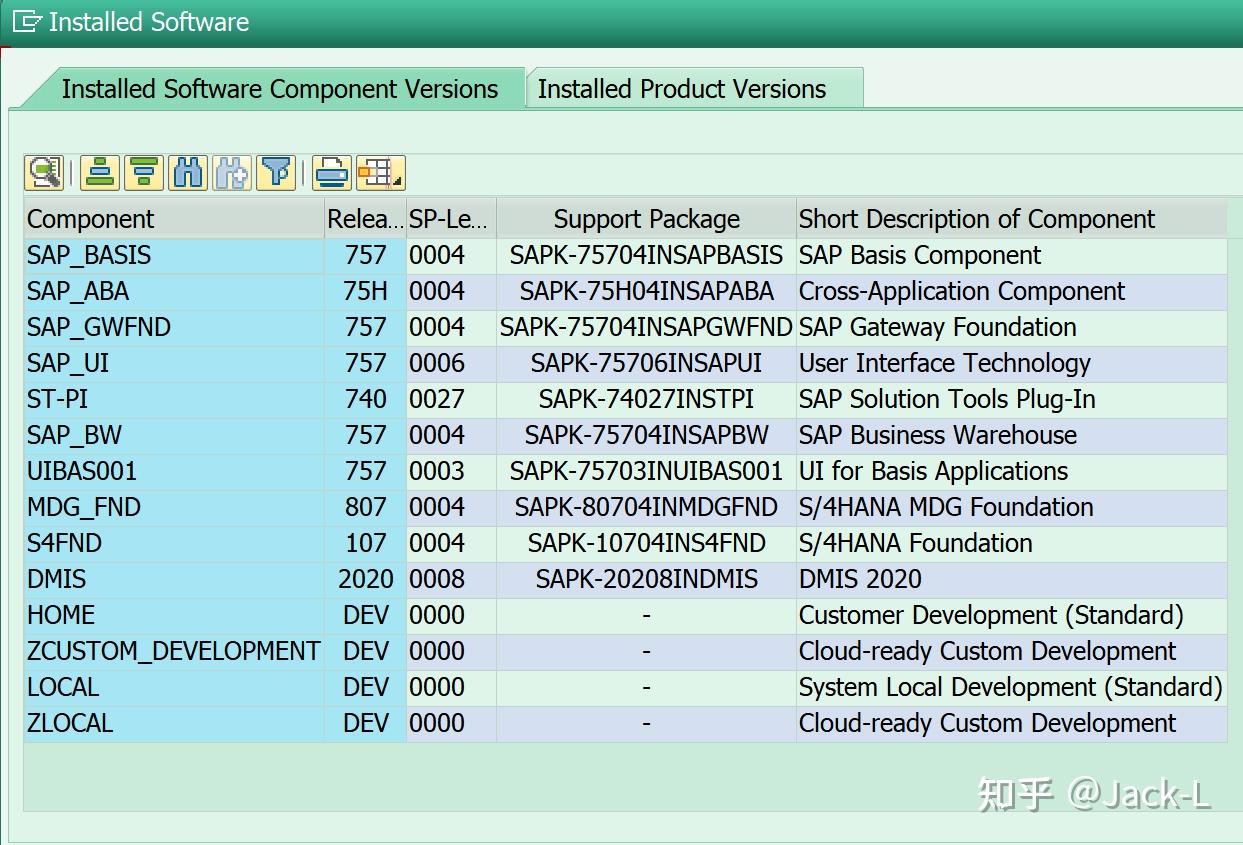
Task: Click support package SAPK-75704INSAPBASIS
Action: click(646, 255)
